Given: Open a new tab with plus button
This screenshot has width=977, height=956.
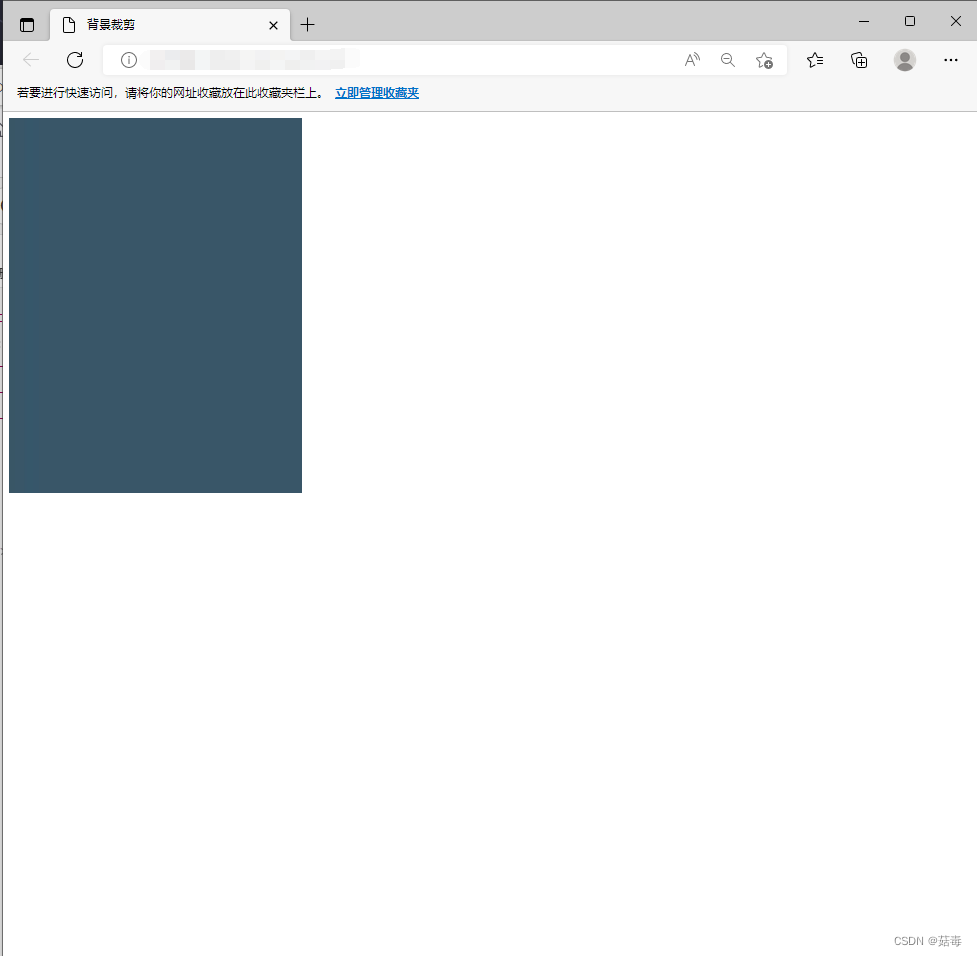Looking at the screenshot, I should (x=307, y=25).
